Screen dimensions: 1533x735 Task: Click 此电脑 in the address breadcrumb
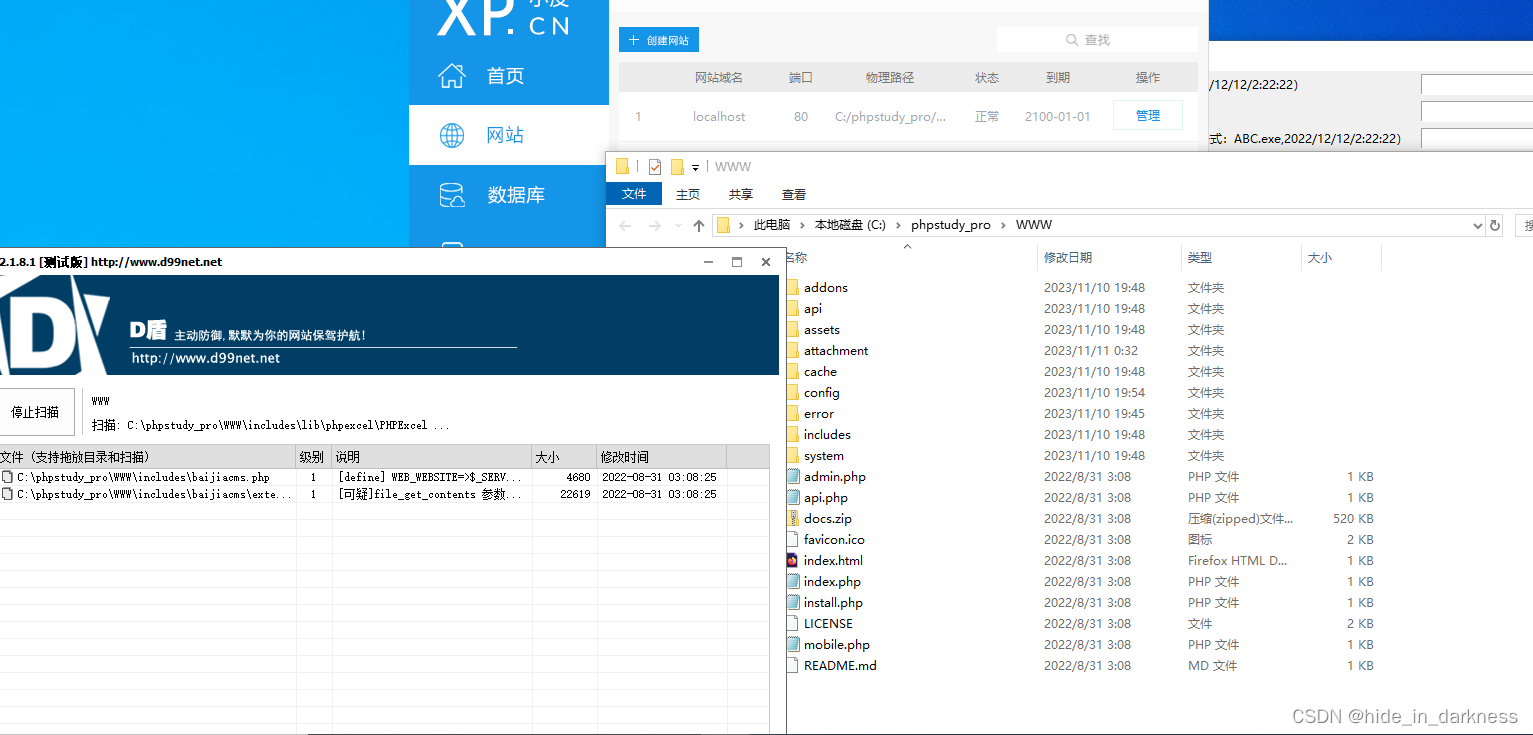pos(771,225)
